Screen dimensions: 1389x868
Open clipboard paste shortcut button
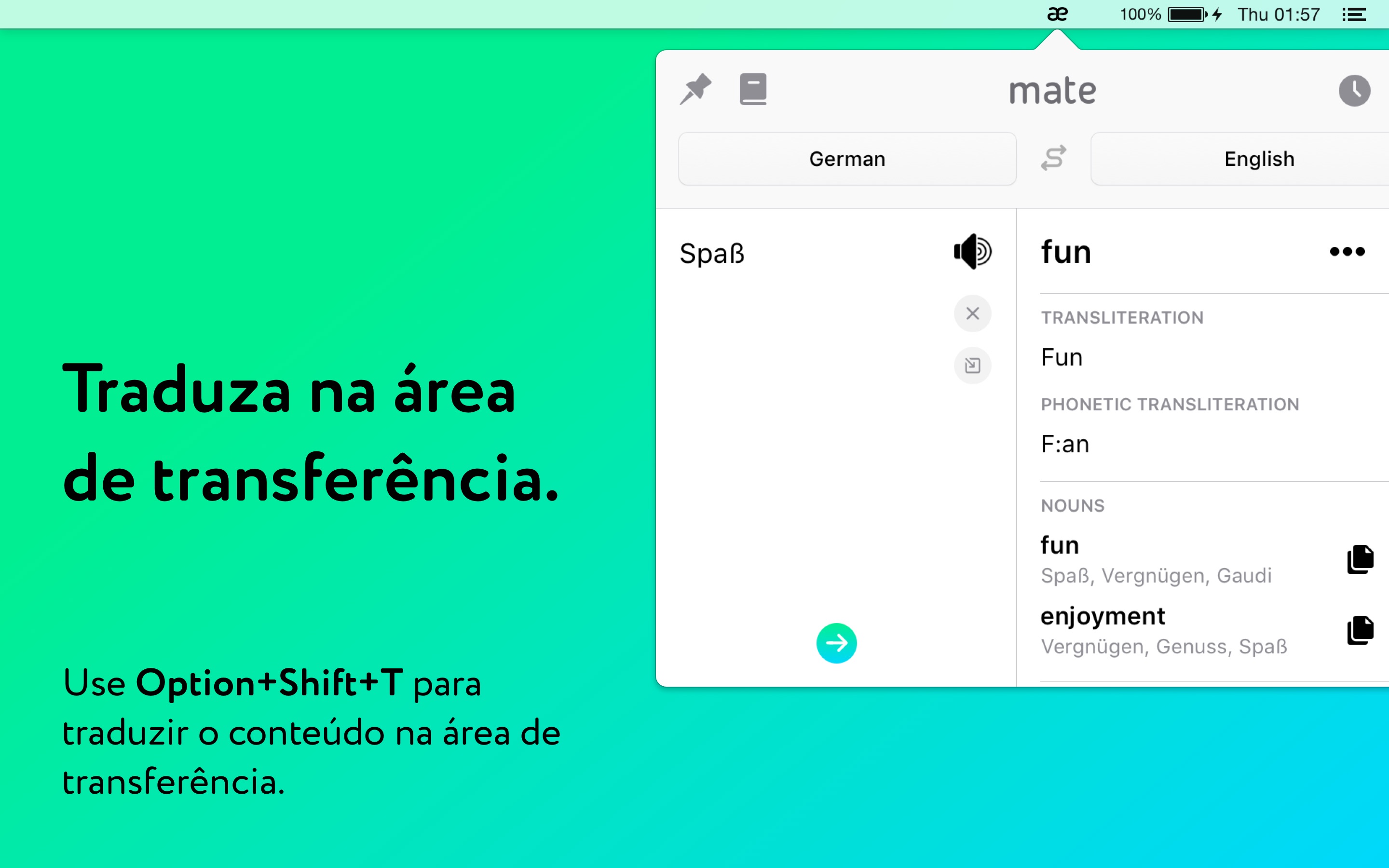(972, 365)
